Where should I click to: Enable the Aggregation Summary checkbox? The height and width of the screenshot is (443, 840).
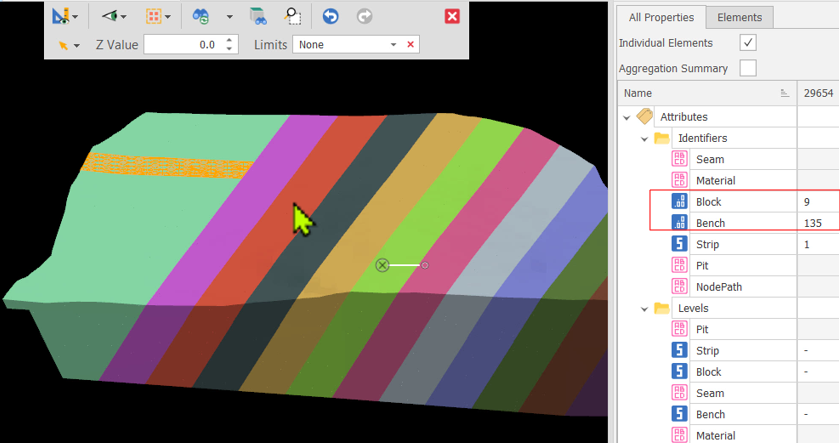[x=748, y=68]
